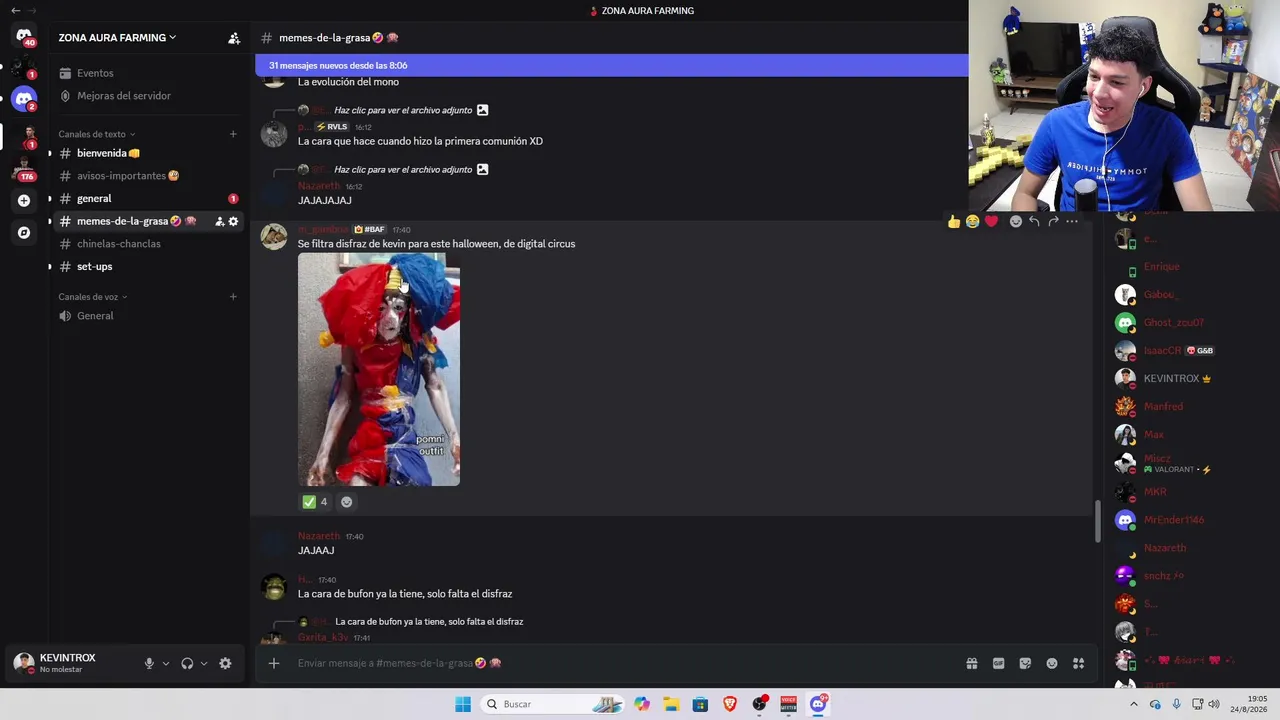
Task: Switch to set-ups channel
Action: 146,267
